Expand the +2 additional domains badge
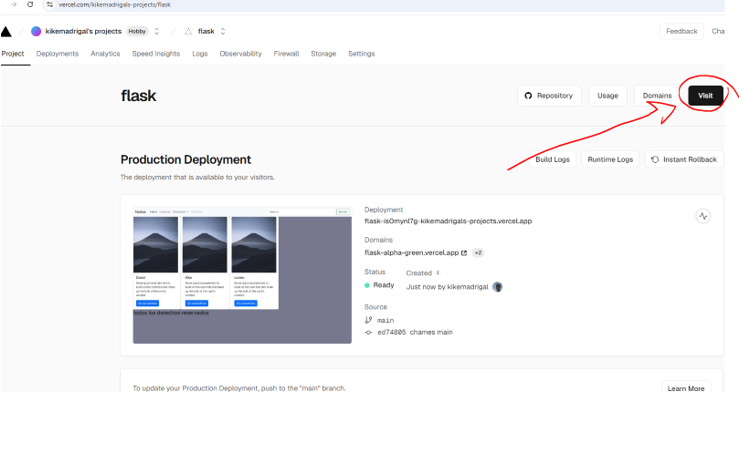The width and height of the screenshot is (745, 460). [478, 253]
